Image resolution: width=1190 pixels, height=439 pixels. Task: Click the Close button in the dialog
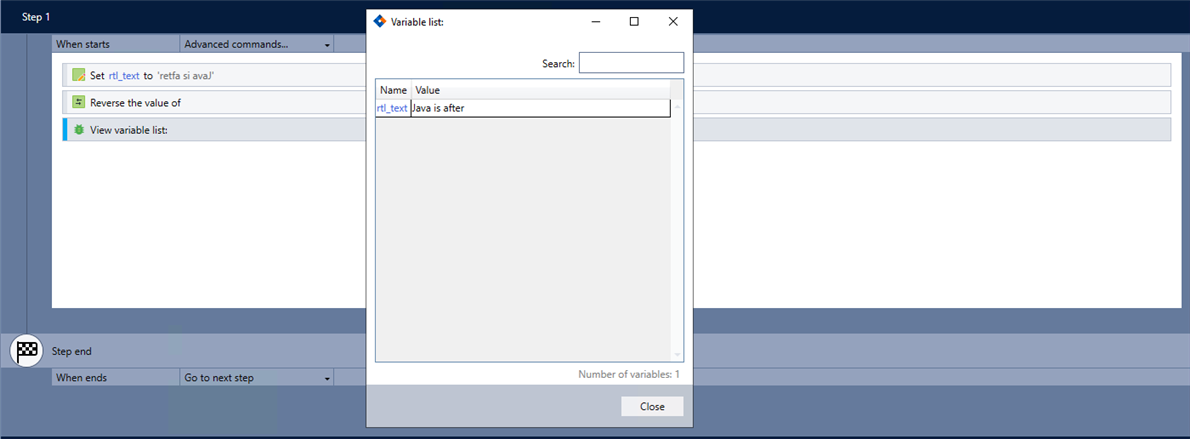pos(652,406)
